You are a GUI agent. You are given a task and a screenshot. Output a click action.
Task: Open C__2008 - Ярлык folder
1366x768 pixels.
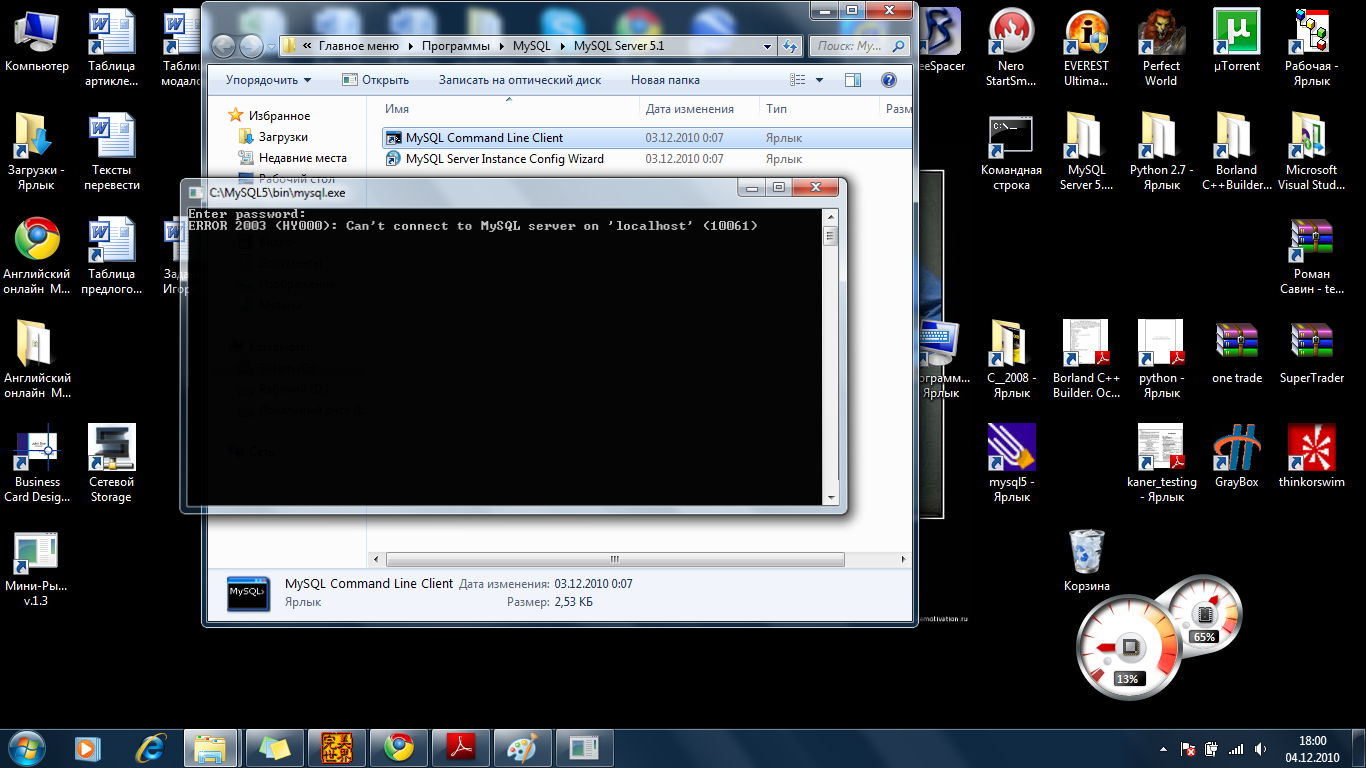1011,359
